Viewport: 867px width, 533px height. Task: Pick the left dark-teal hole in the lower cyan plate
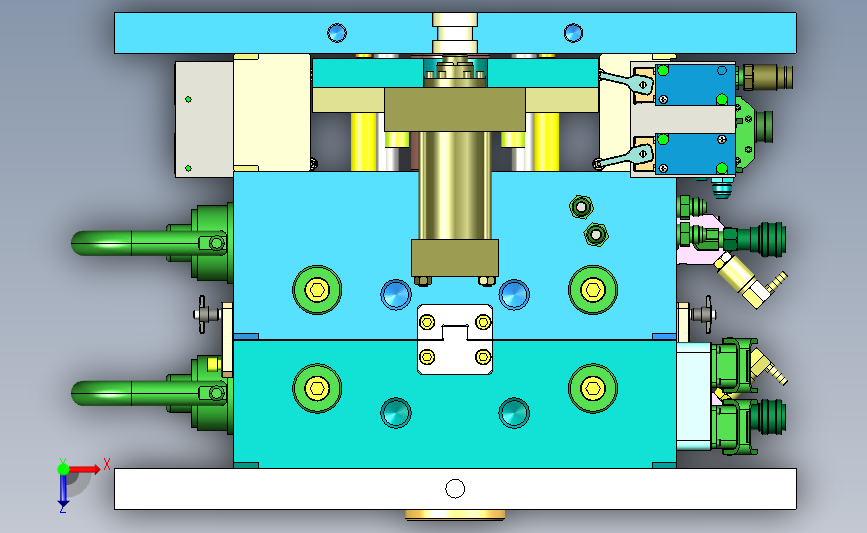[x=396, y=413]
